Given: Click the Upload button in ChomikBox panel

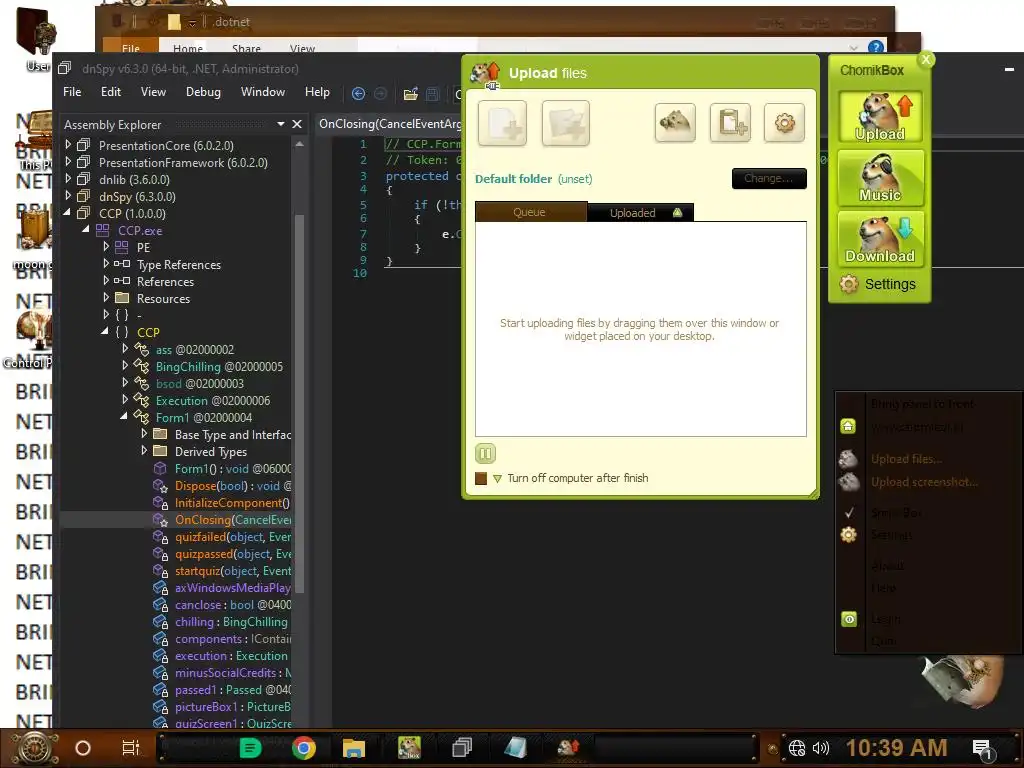Looking at the screenshot, I should tap(880, 117).
